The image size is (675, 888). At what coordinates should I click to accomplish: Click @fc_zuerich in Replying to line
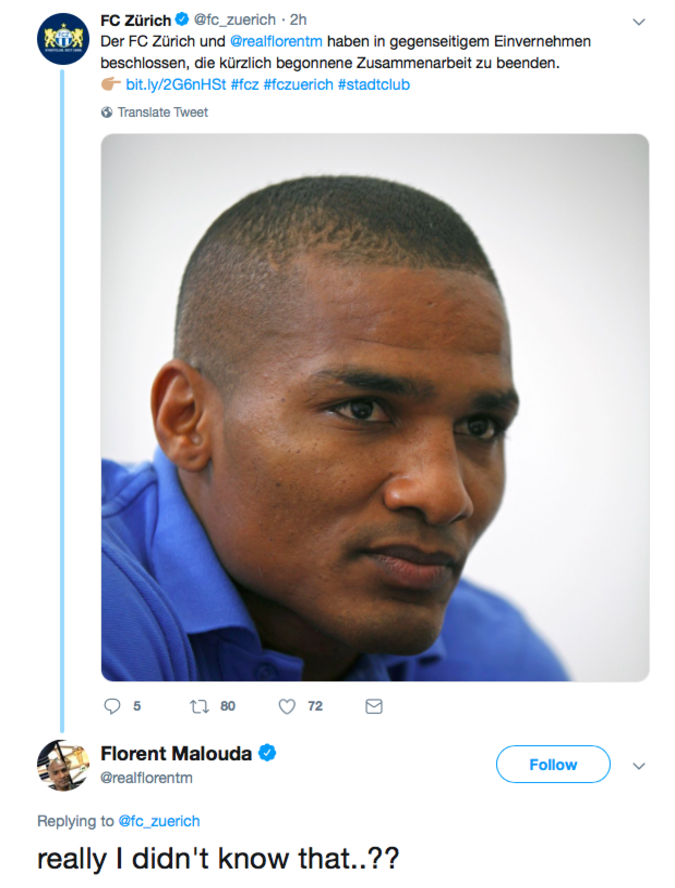[158, 821]
